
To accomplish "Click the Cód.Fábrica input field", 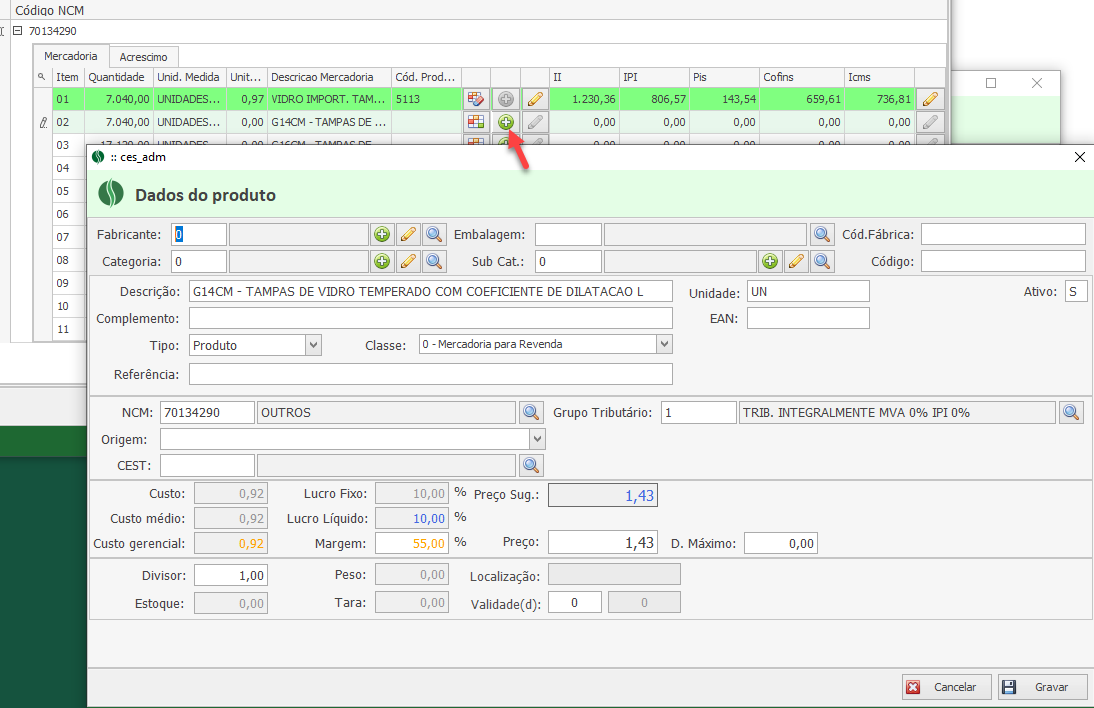I will coord(1003,234).
